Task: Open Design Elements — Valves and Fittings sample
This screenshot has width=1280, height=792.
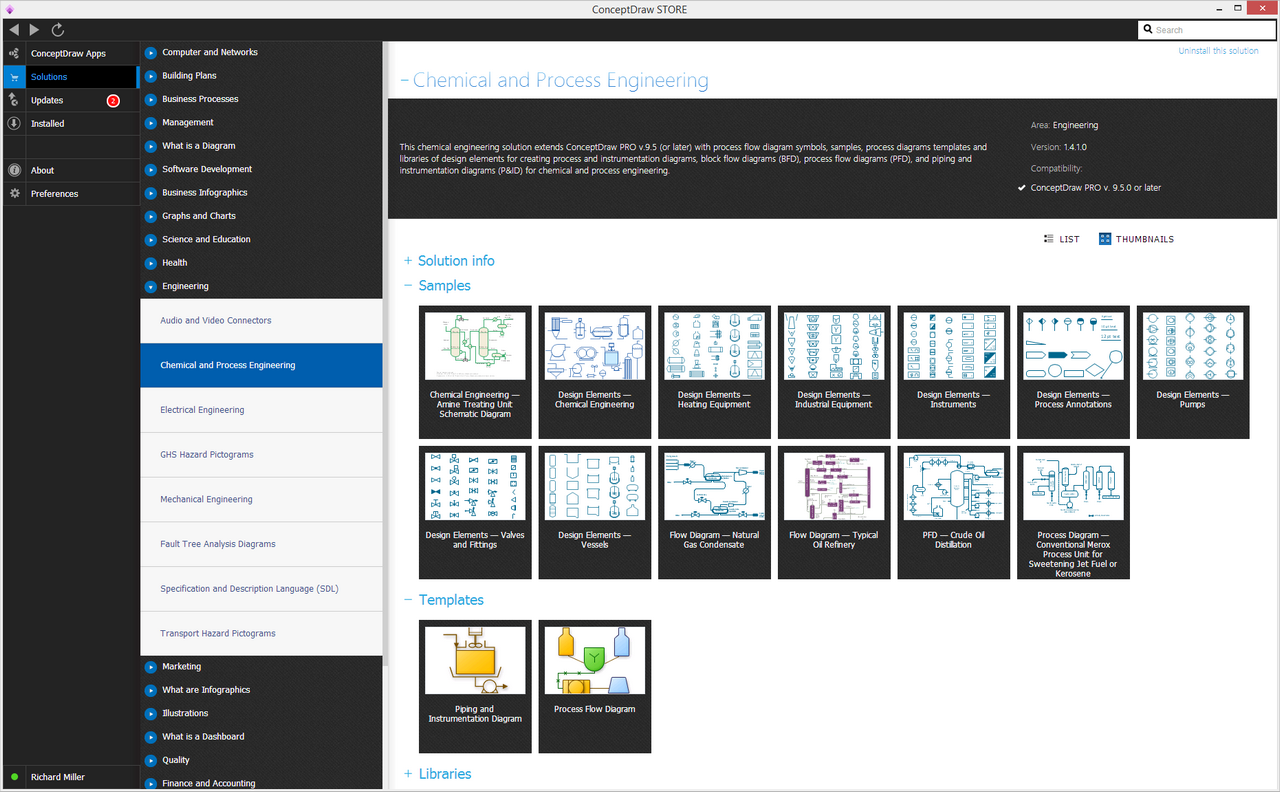Action: (x=475, y=513)
